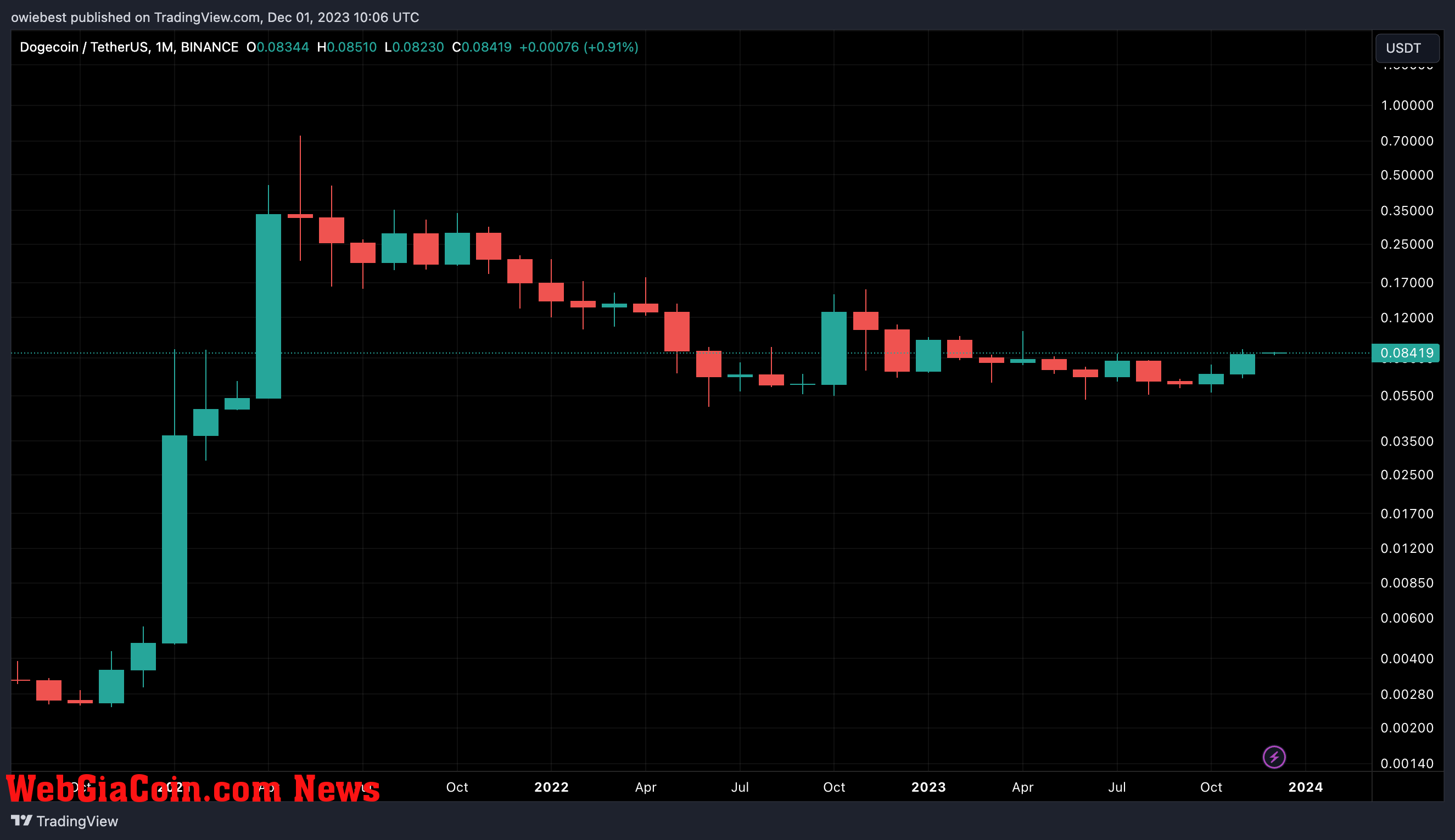This screenshot has width=1455, height=840.
Task: Click the Dogecoin / TetherUS symbol title
Action: pos(129,47)
